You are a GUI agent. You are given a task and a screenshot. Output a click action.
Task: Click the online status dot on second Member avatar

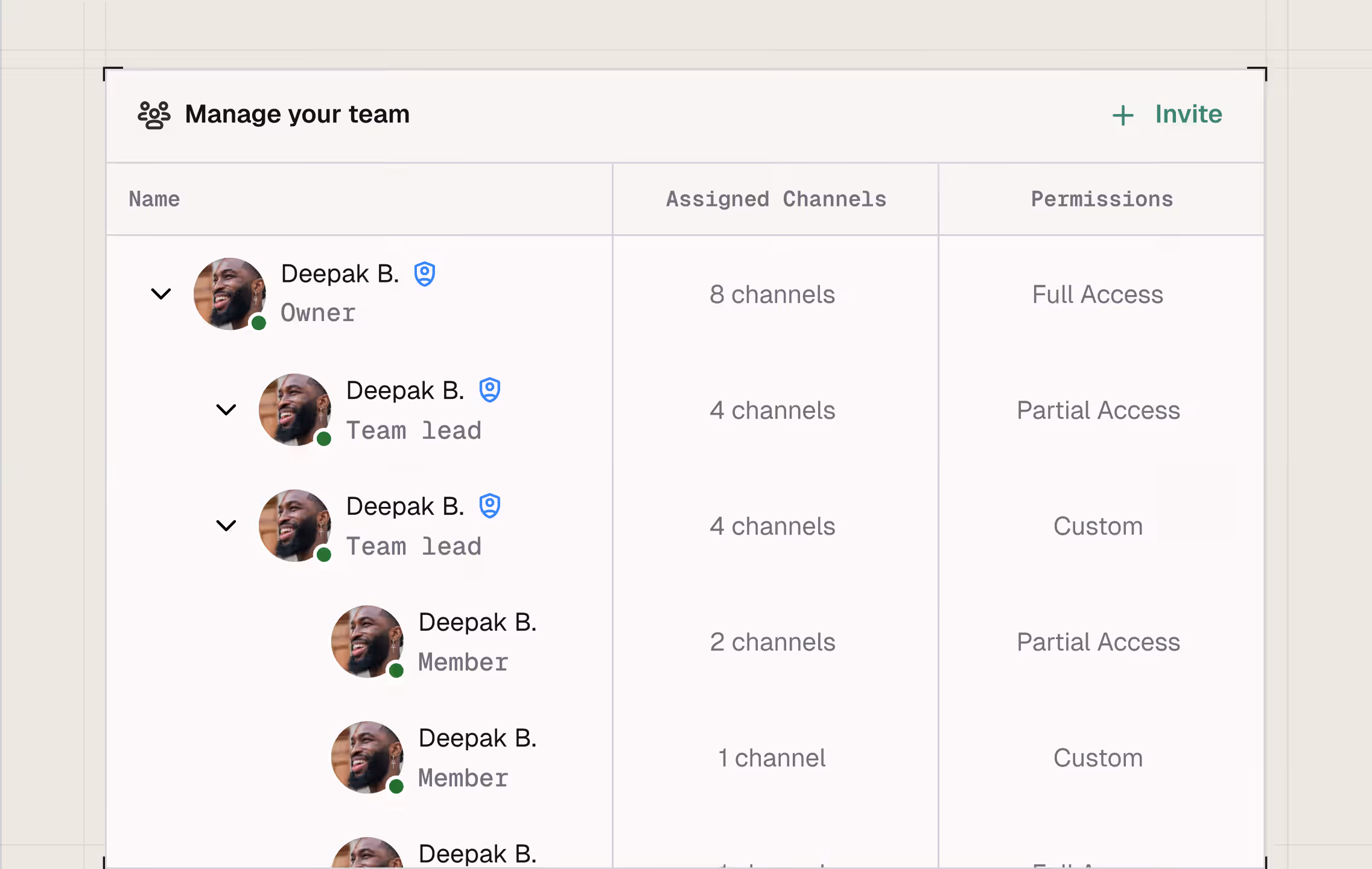click(396, 786)
